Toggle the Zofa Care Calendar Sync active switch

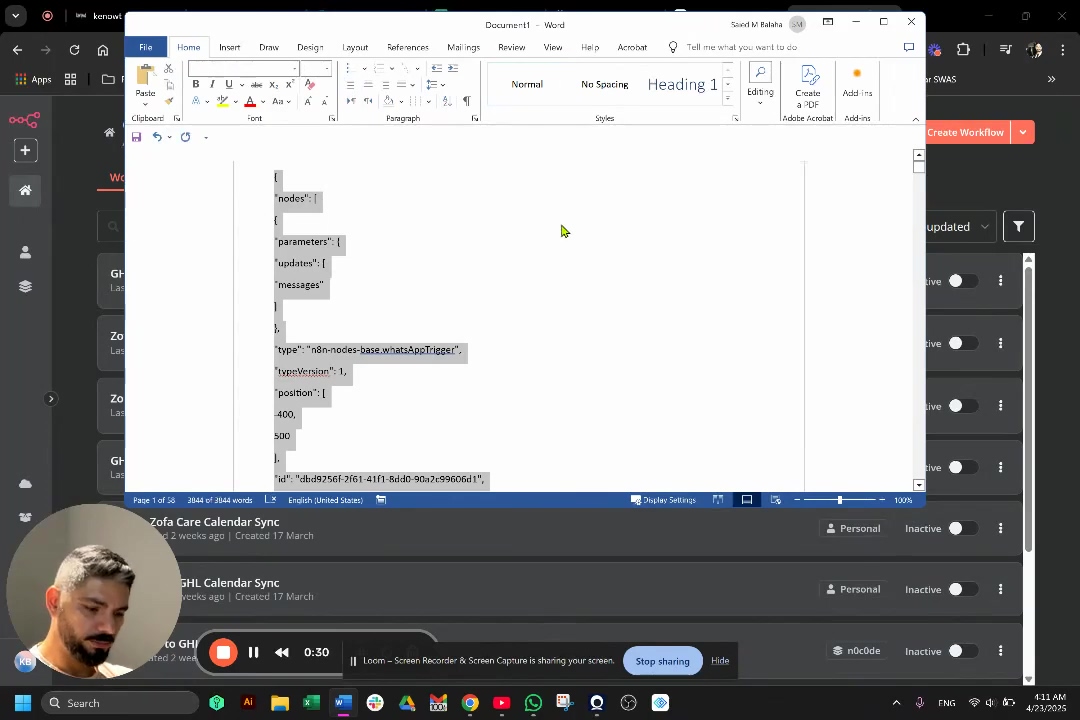(x=956, y=528)
